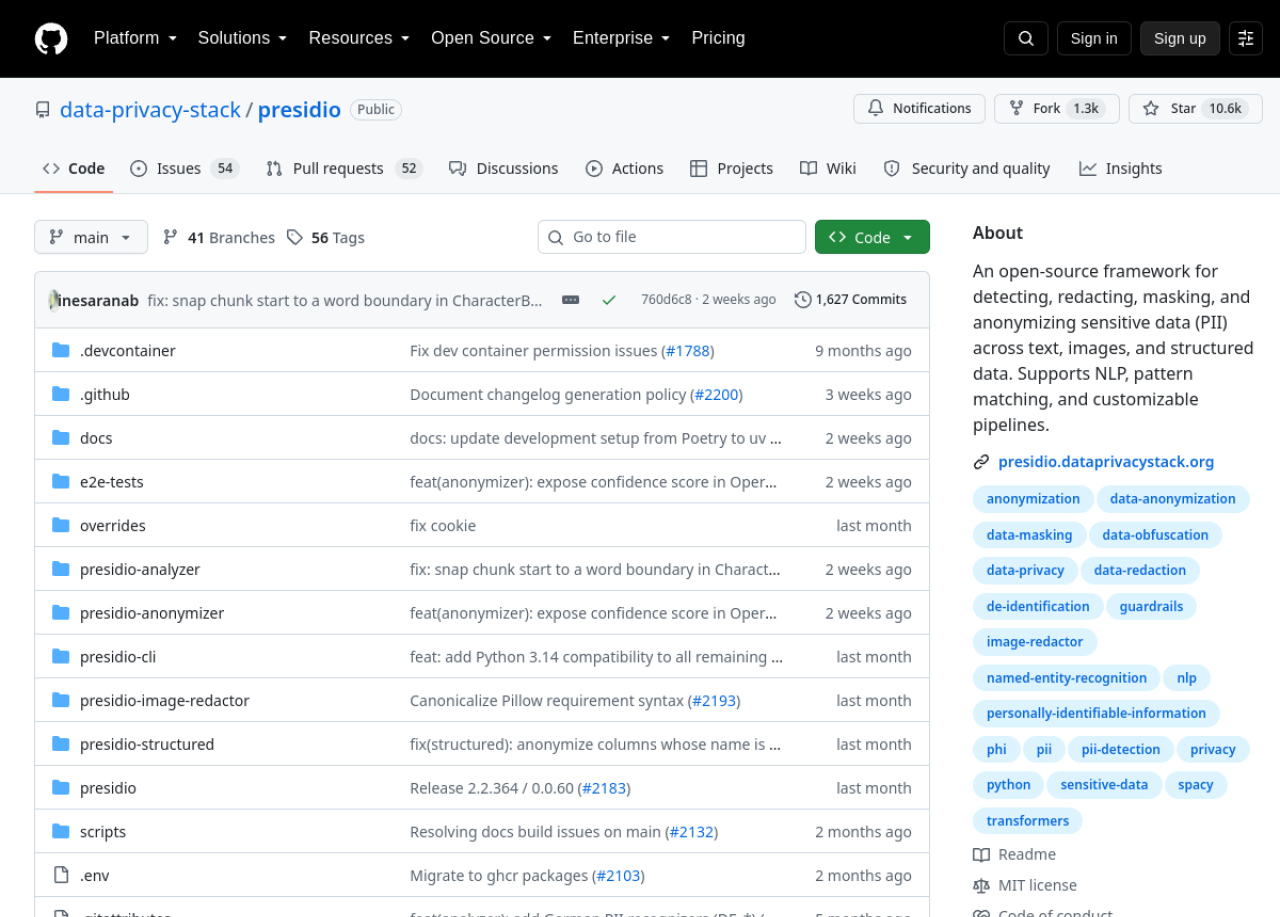Open the main branch selector
1280x917 pixels.
[91, 237]
